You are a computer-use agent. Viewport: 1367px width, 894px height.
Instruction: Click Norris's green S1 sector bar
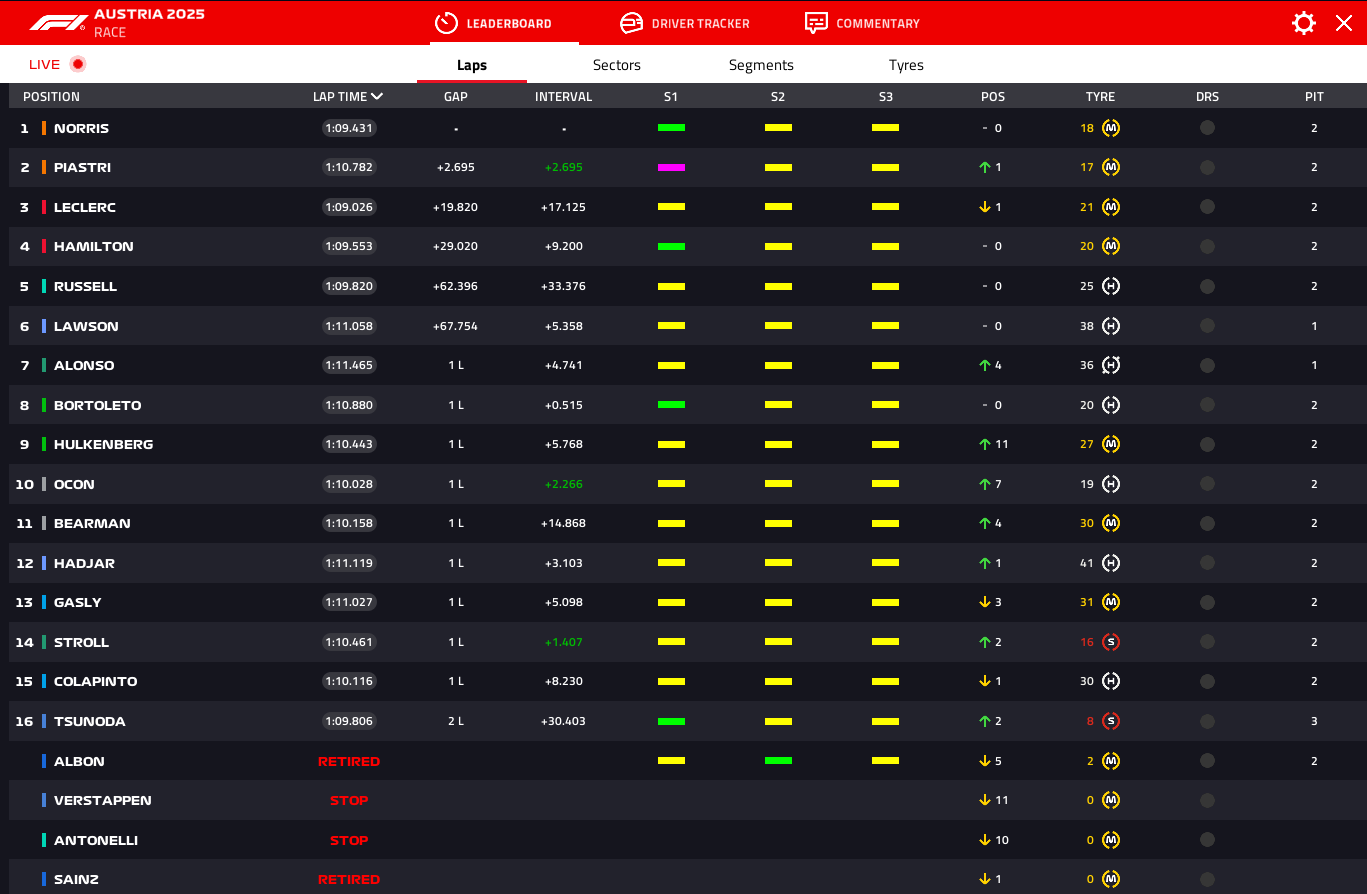point(671,128)
